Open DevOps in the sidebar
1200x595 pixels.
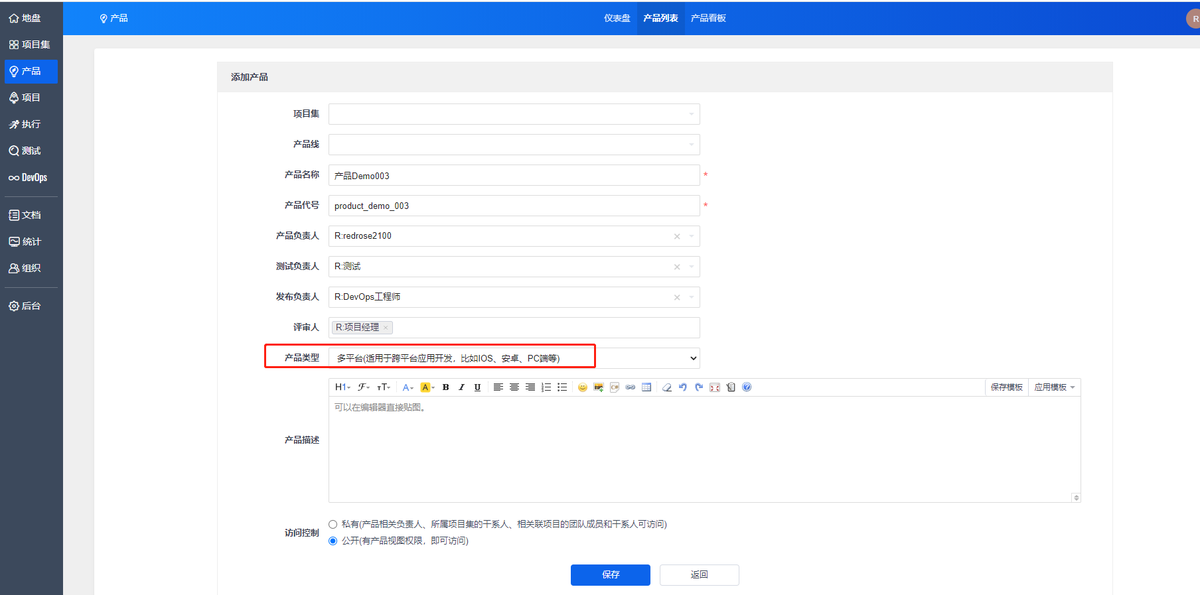[31, 177]
